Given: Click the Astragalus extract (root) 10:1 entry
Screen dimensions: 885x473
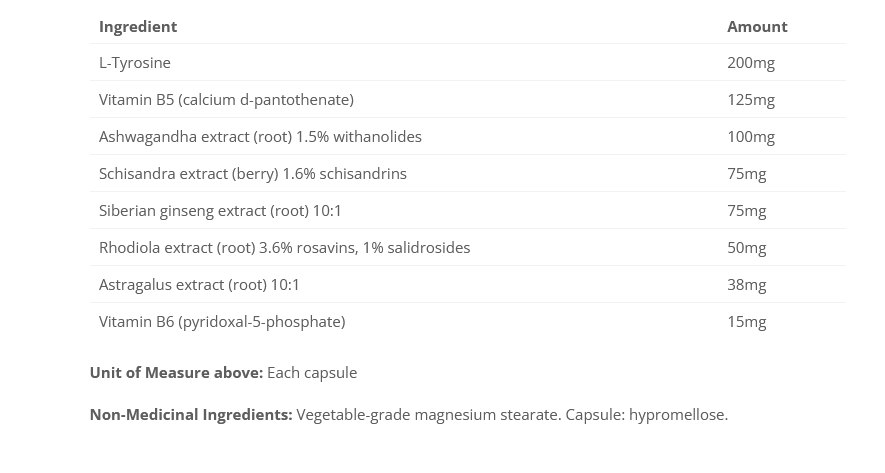Looking at the screenshot, I should pyautogui.click(x=199, y=285).
